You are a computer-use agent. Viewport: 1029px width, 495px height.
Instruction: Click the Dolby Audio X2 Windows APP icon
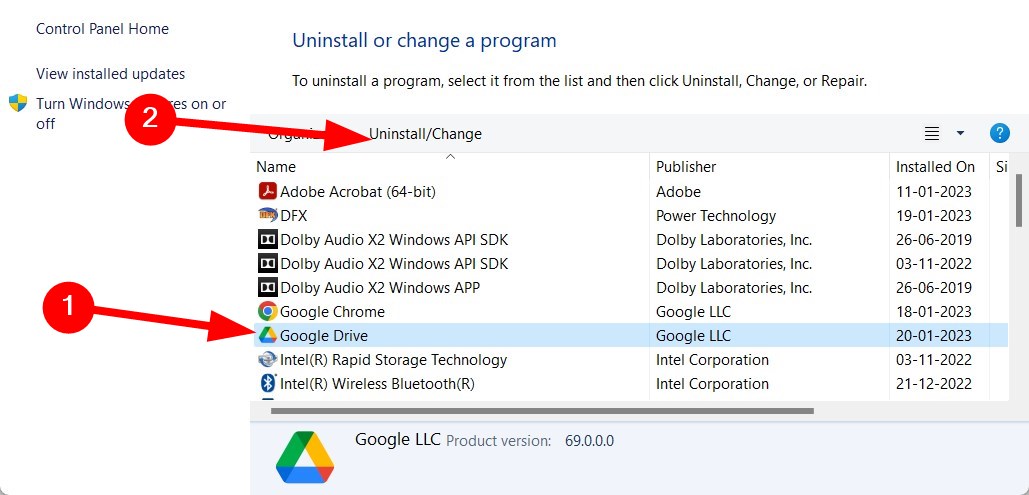pyautogui.click(x=267, y=288)
